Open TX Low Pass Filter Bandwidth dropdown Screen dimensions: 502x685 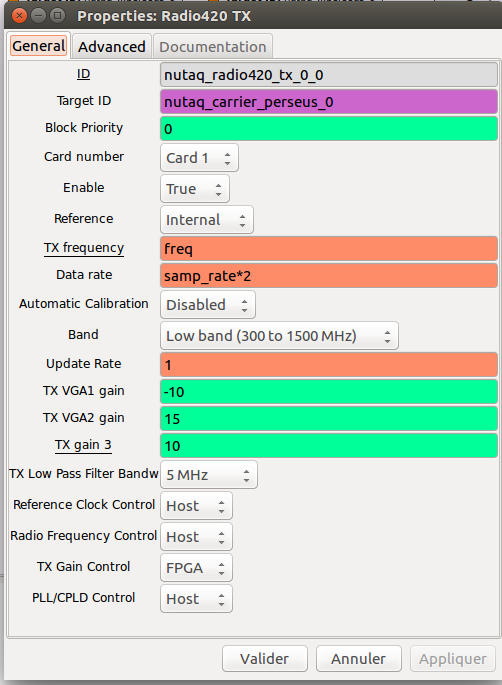point(209,474)
